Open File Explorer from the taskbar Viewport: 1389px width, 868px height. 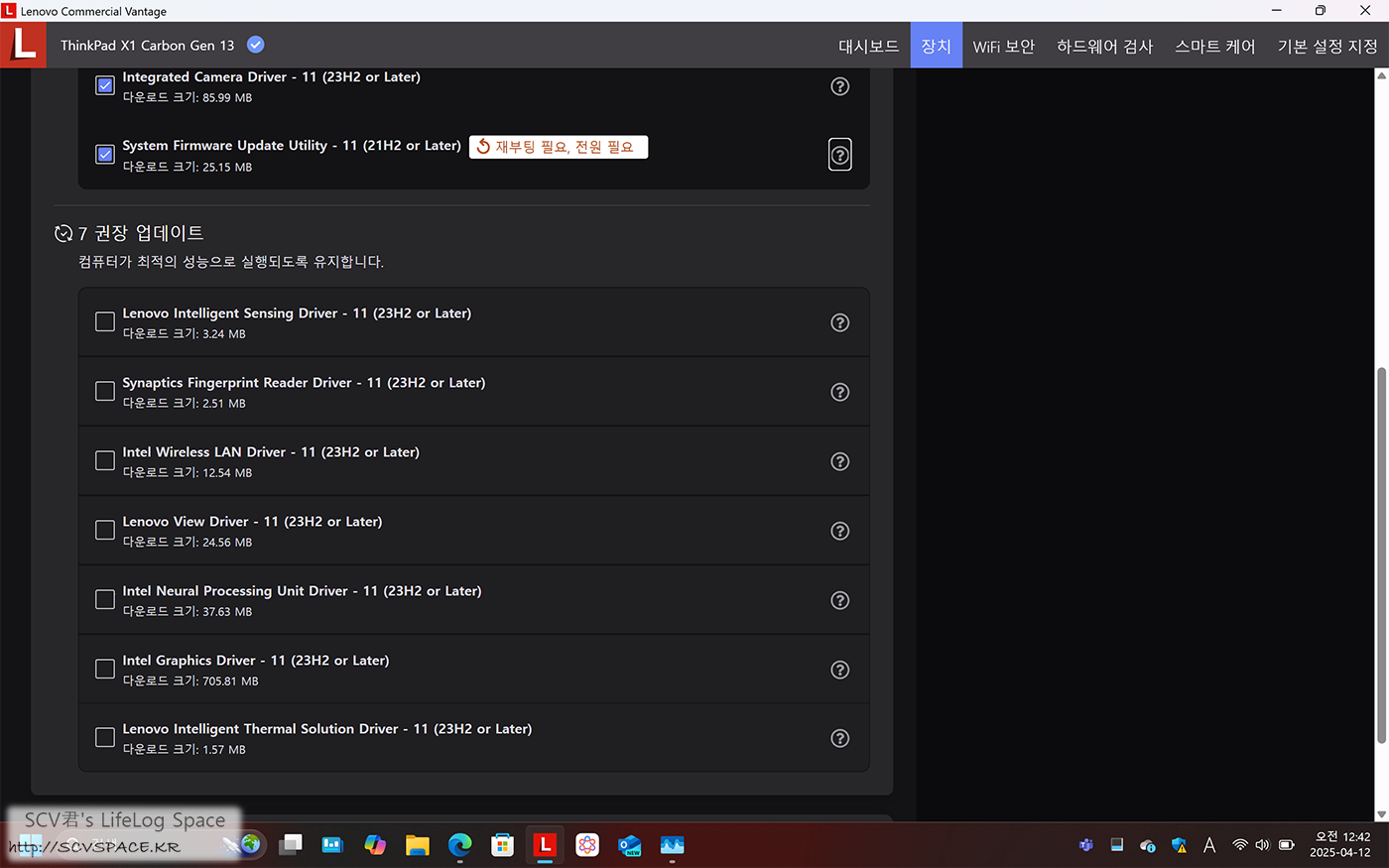[417, 845]
